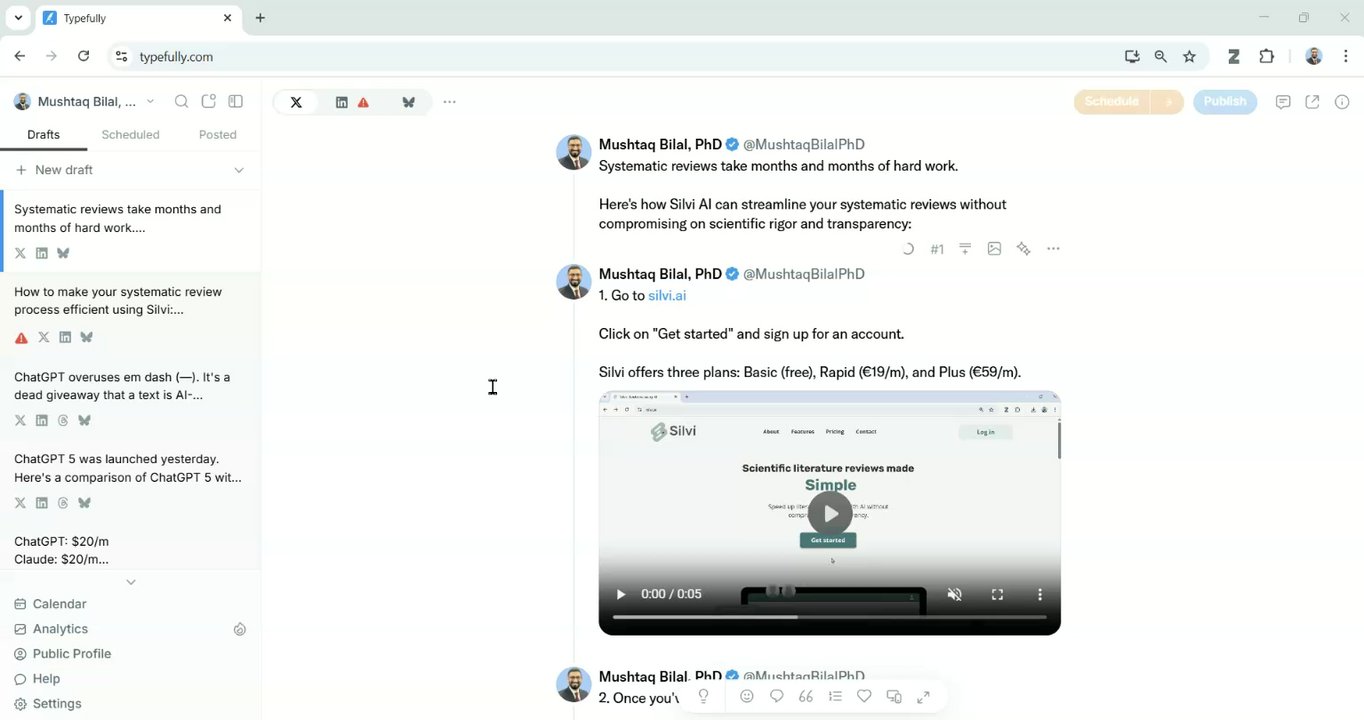The height and width of the screenshot is (720, 1364).
Task: Click the badge icon beside Analytics
Action: point(240,629)
